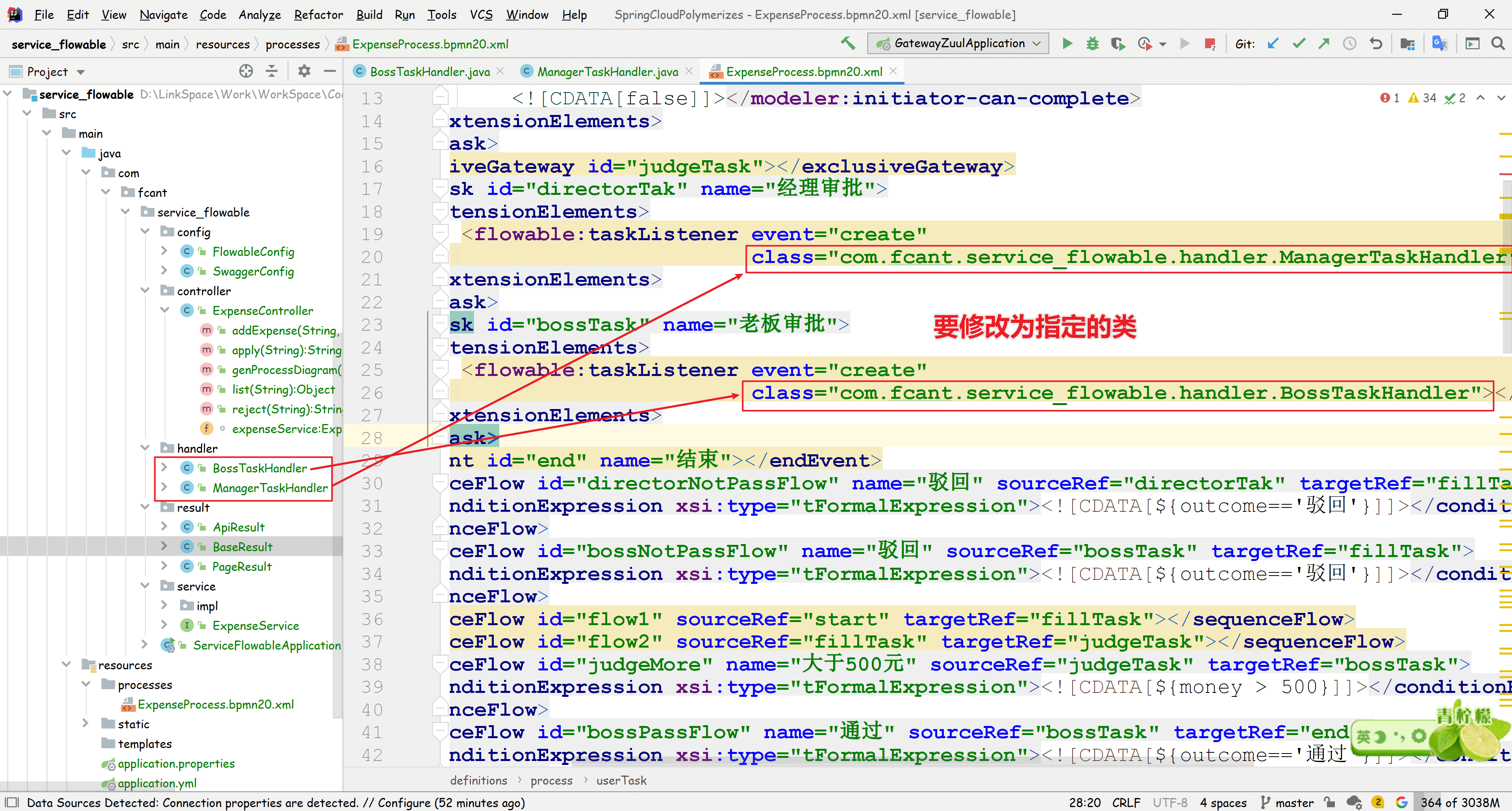Click the locate file crosshair icon
Screen dimensions: 1512x811
tap(246, 72)
